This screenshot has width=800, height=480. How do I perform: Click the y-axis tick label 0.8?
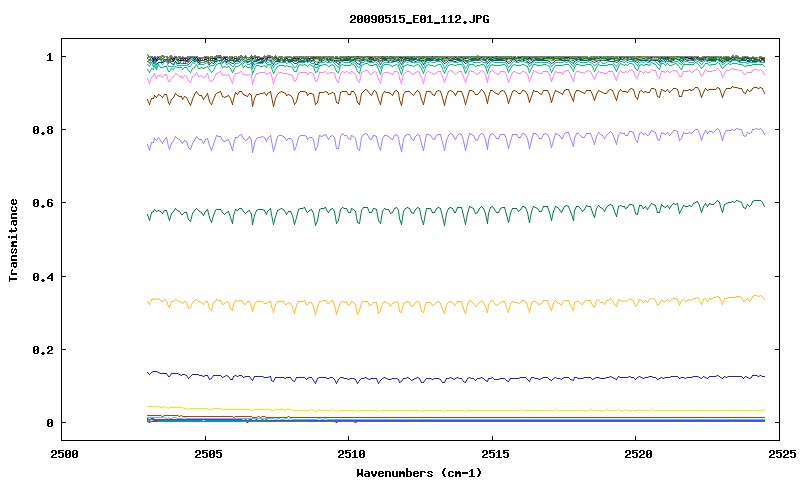(x=43, y=130)
